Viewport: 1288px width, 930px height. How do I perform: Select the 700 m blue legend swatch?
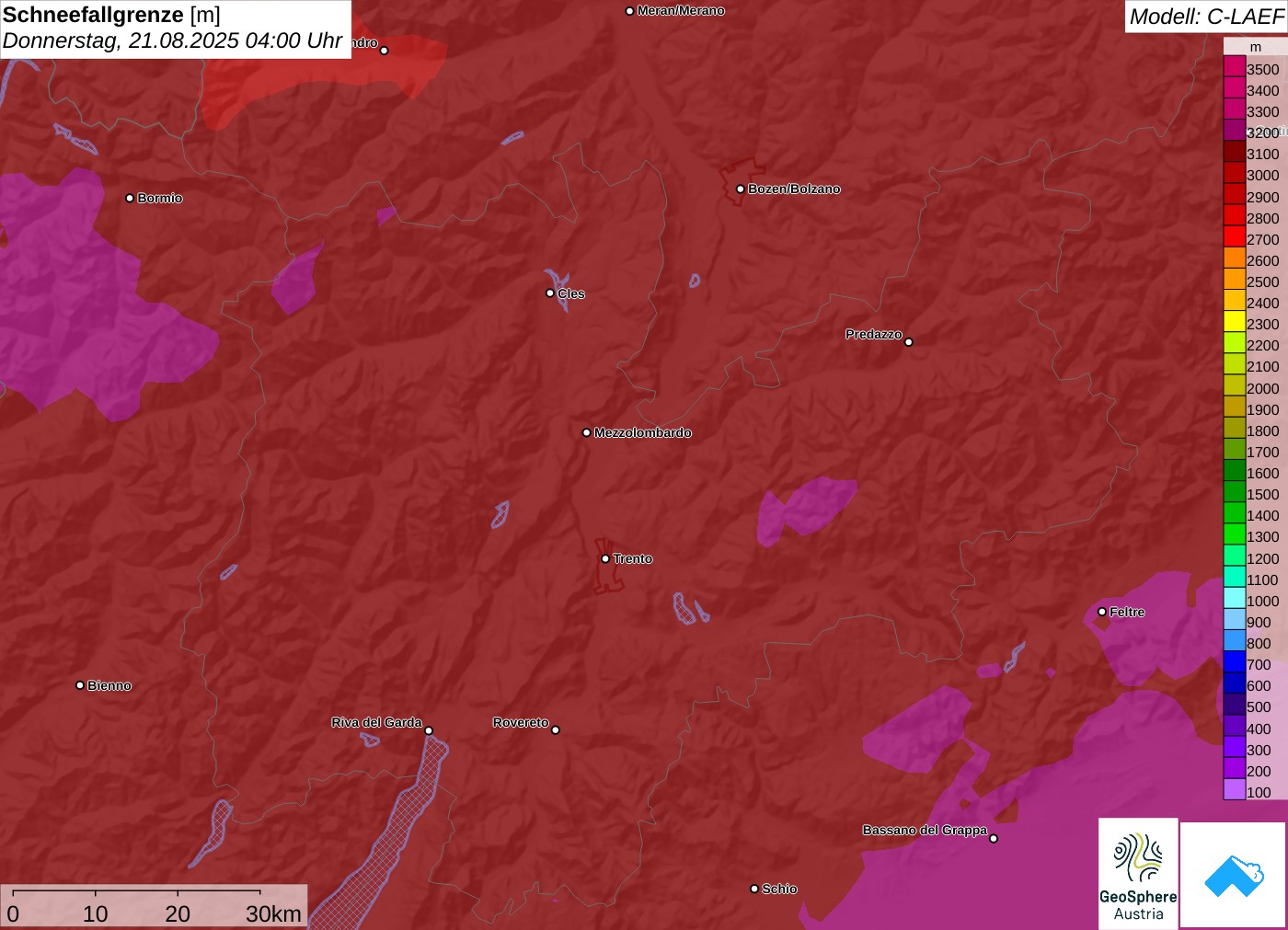click(1235, 661)
